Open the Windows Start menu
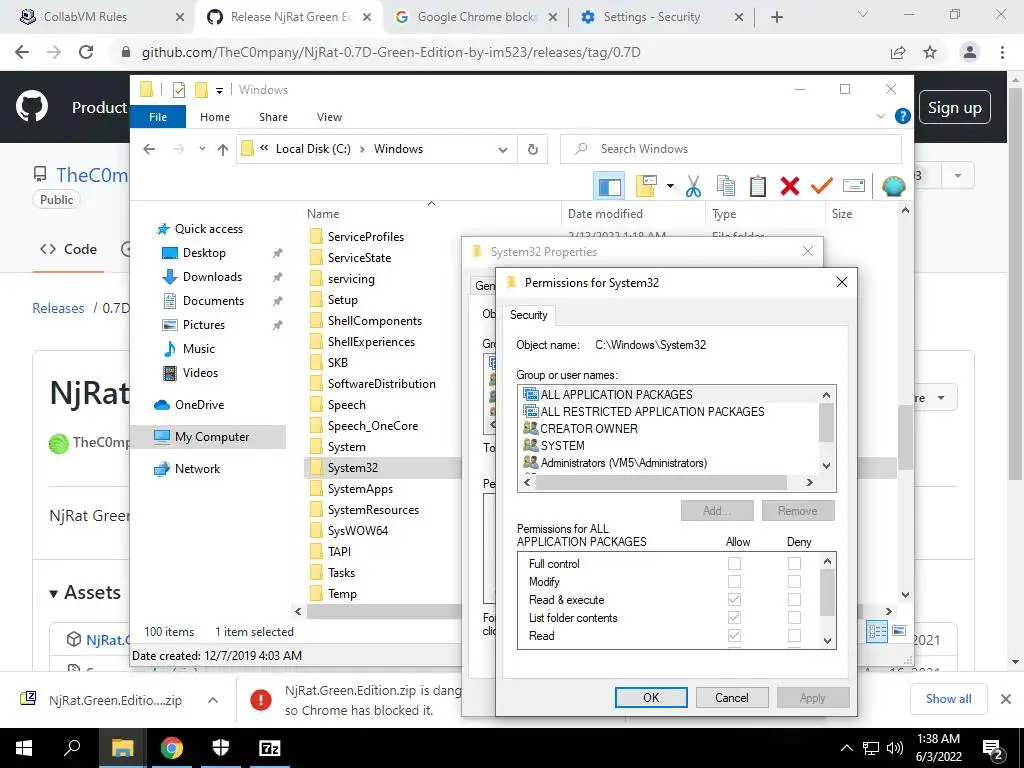The height and width of the screenshot is (768, 1024). pyautogui.click(x=24, y=748)
